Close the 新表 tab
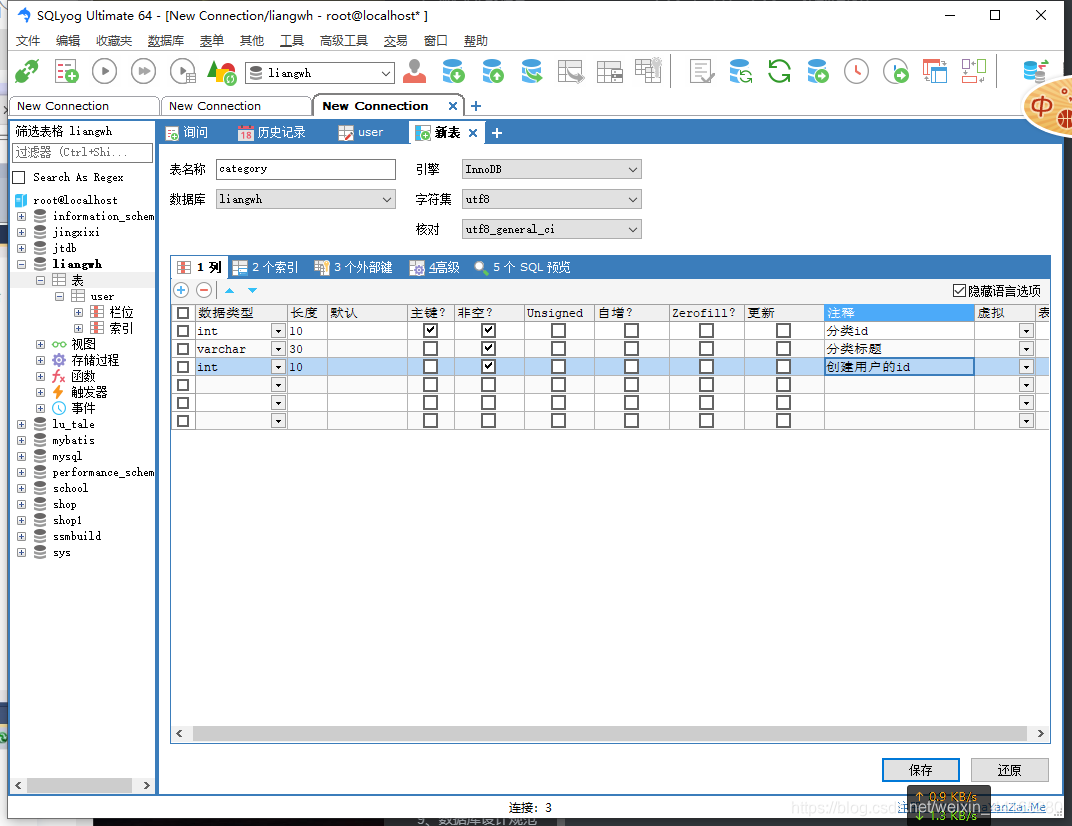 472,133
